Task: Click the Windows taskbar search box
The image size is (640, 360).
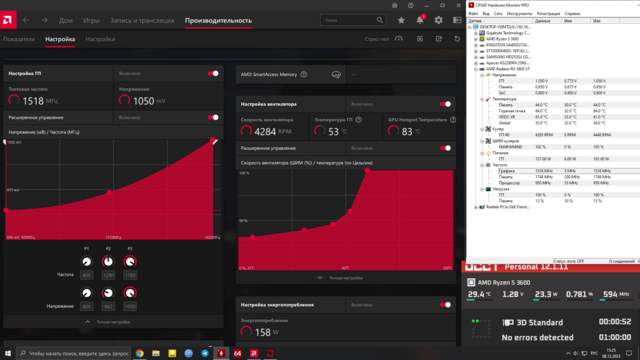Action: coord(73,353)
